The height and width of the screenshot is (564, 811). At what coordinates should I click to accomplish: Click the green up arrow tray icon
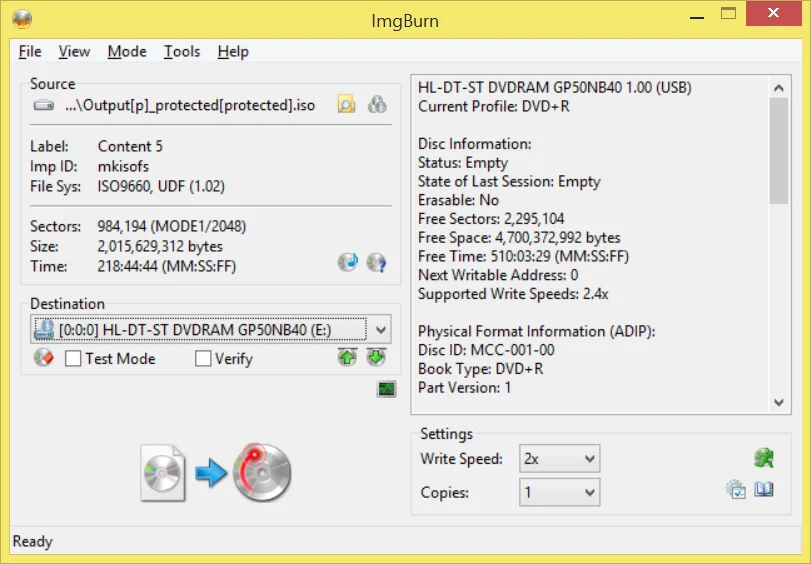(x=347, y=358)
